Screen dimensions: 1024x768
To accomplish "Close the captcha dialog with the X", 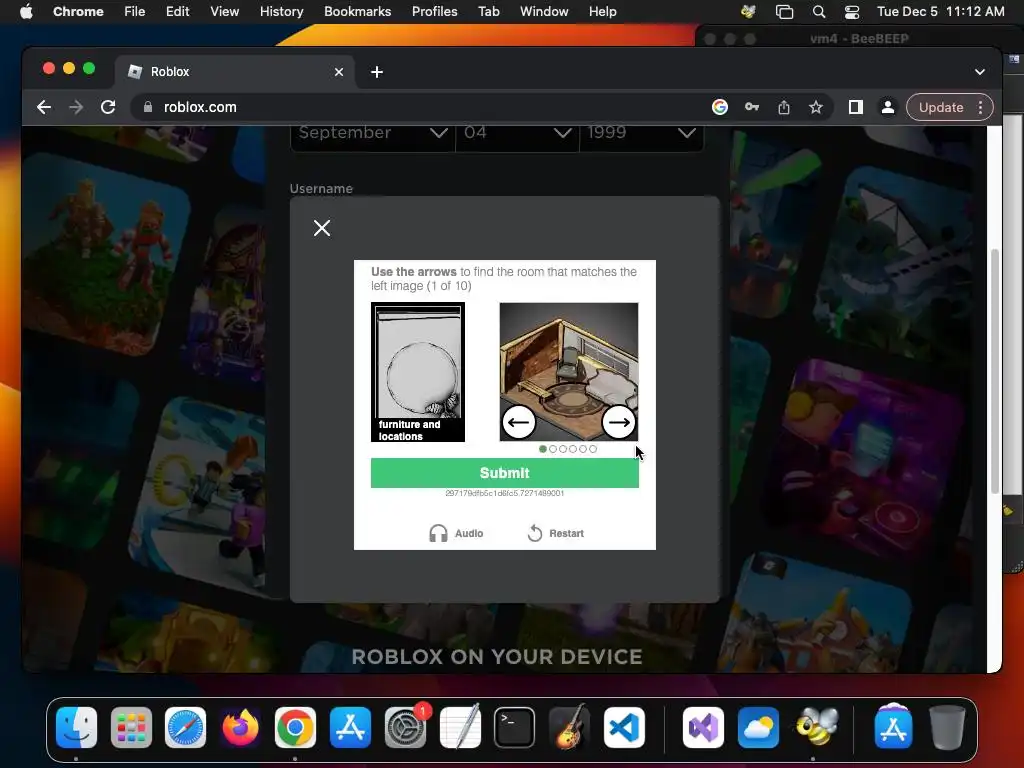I will [x=322, y=228].
